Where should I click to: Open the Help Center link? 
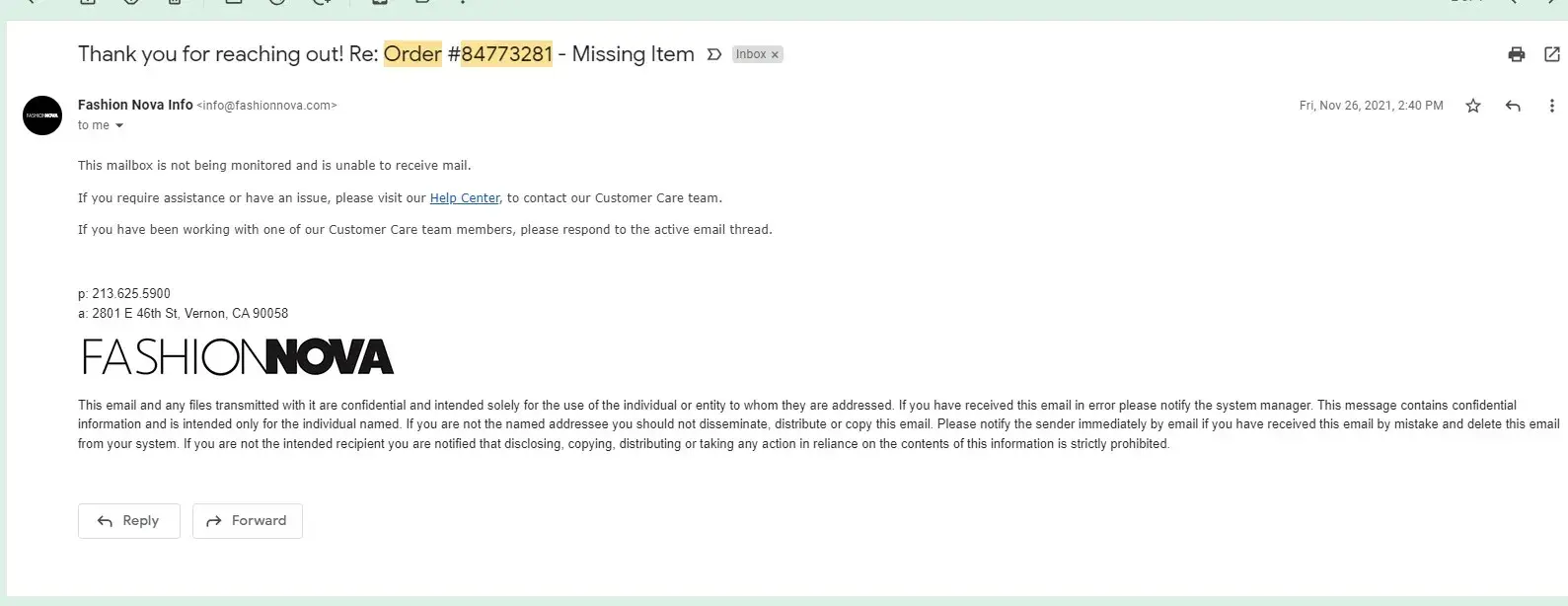pyautogui.click(x=465, y=198)
